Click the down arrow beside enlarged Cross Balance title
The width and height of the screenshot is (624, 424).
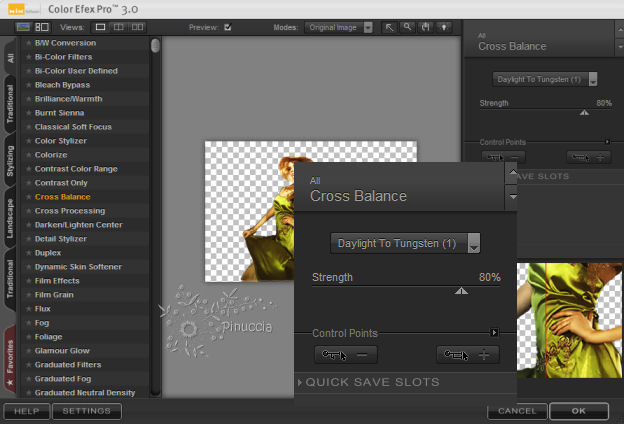click(x=513, y=197)
